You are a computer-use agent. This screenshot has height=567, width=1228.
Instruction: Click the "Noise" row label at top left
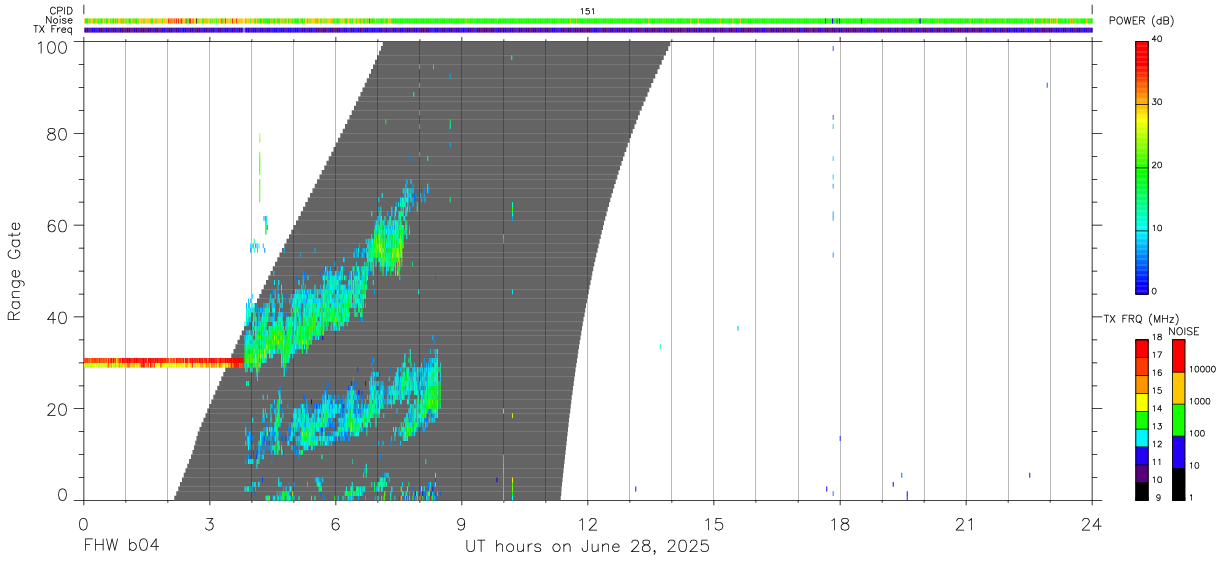tap(59, 20)
